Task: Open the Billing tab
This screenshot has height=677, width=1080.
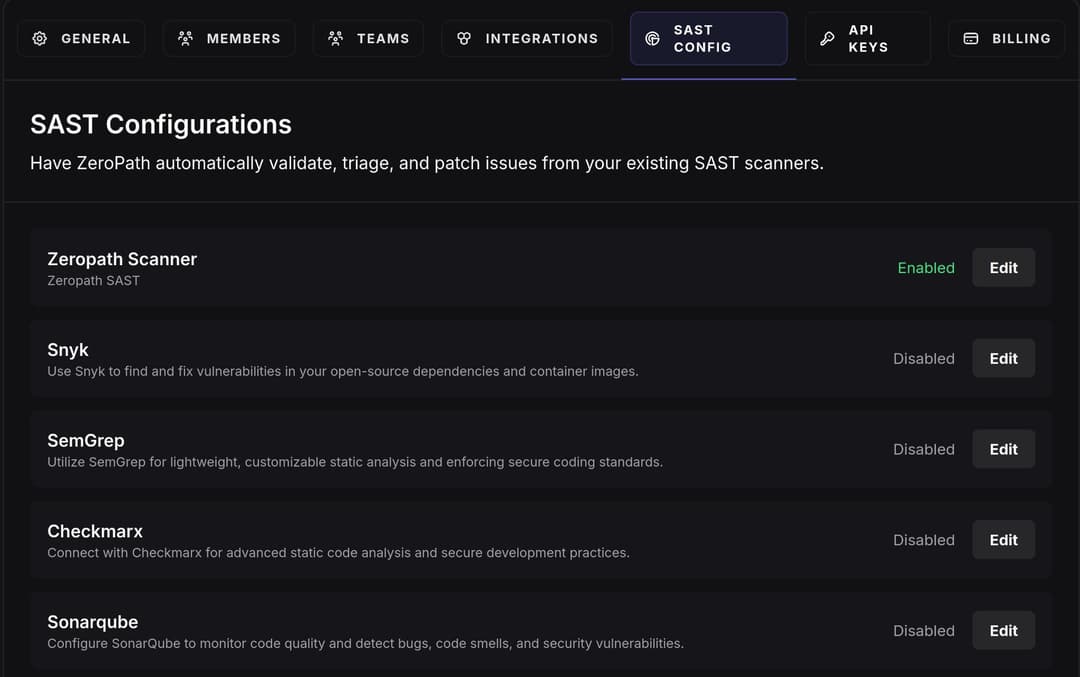Action: (x=1006, y=38)
